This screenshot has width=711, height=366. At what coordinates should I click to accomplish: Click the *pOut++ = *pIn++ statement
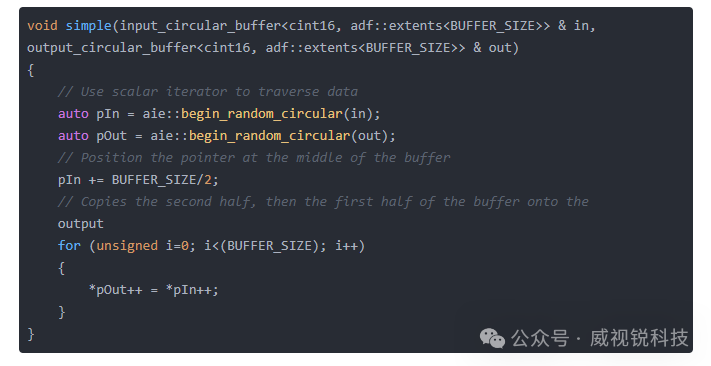tap(154, 290)
